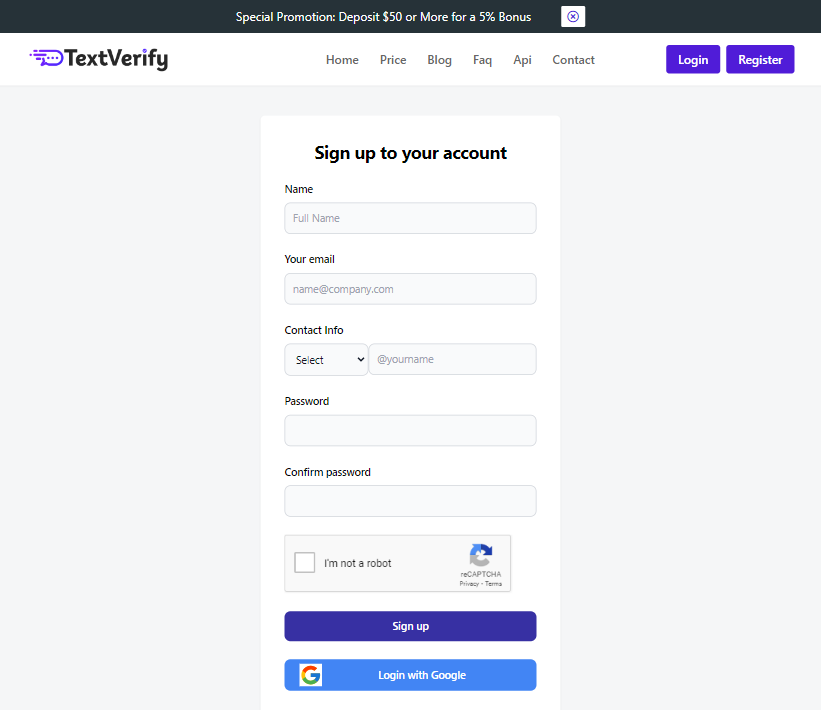
Task: Open the Faq page
Action: [x=482, y=60]
